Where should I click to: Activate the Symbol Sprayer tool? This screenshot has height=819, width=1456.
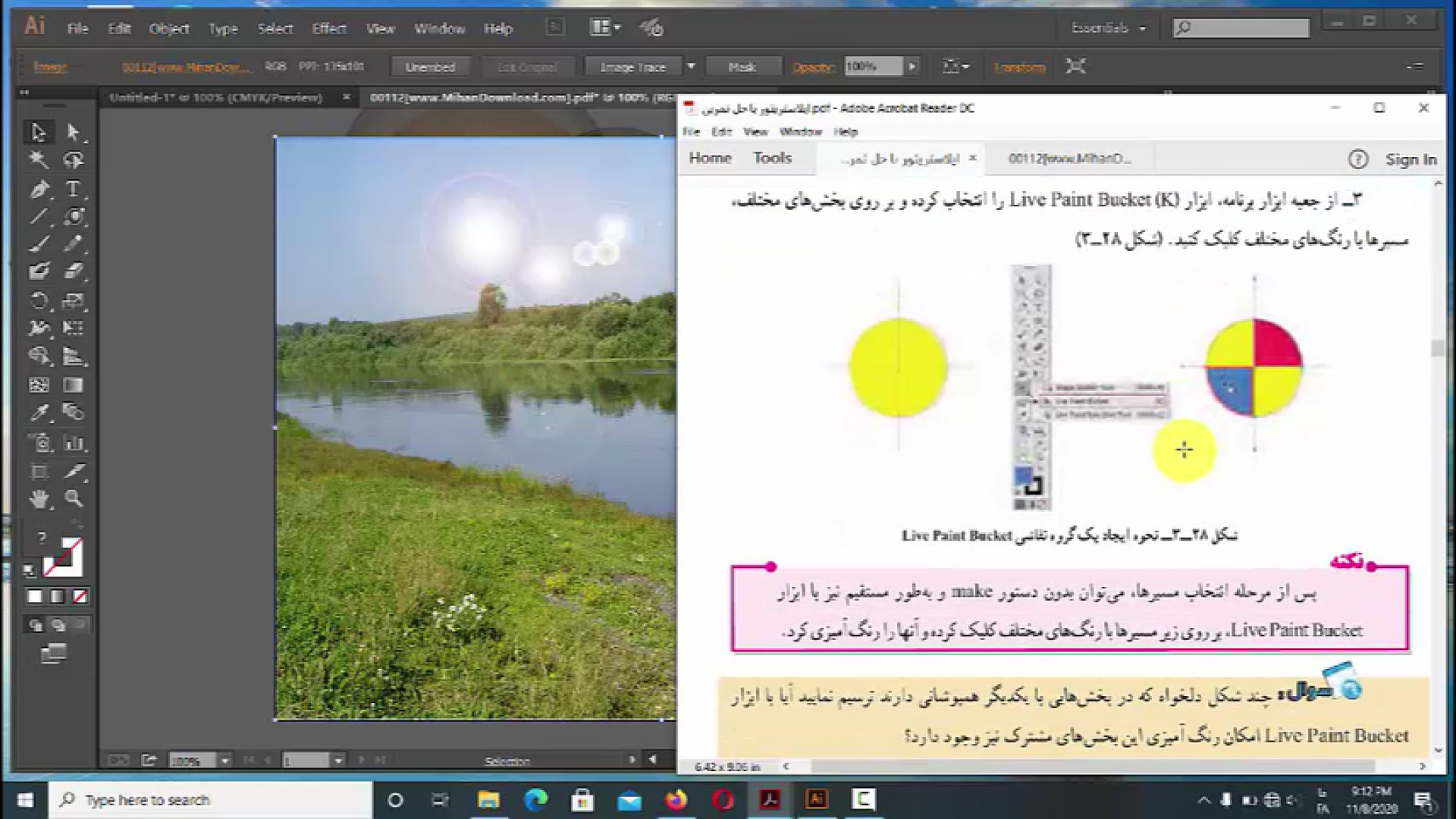pyautogui.click(x=39, y=442)
